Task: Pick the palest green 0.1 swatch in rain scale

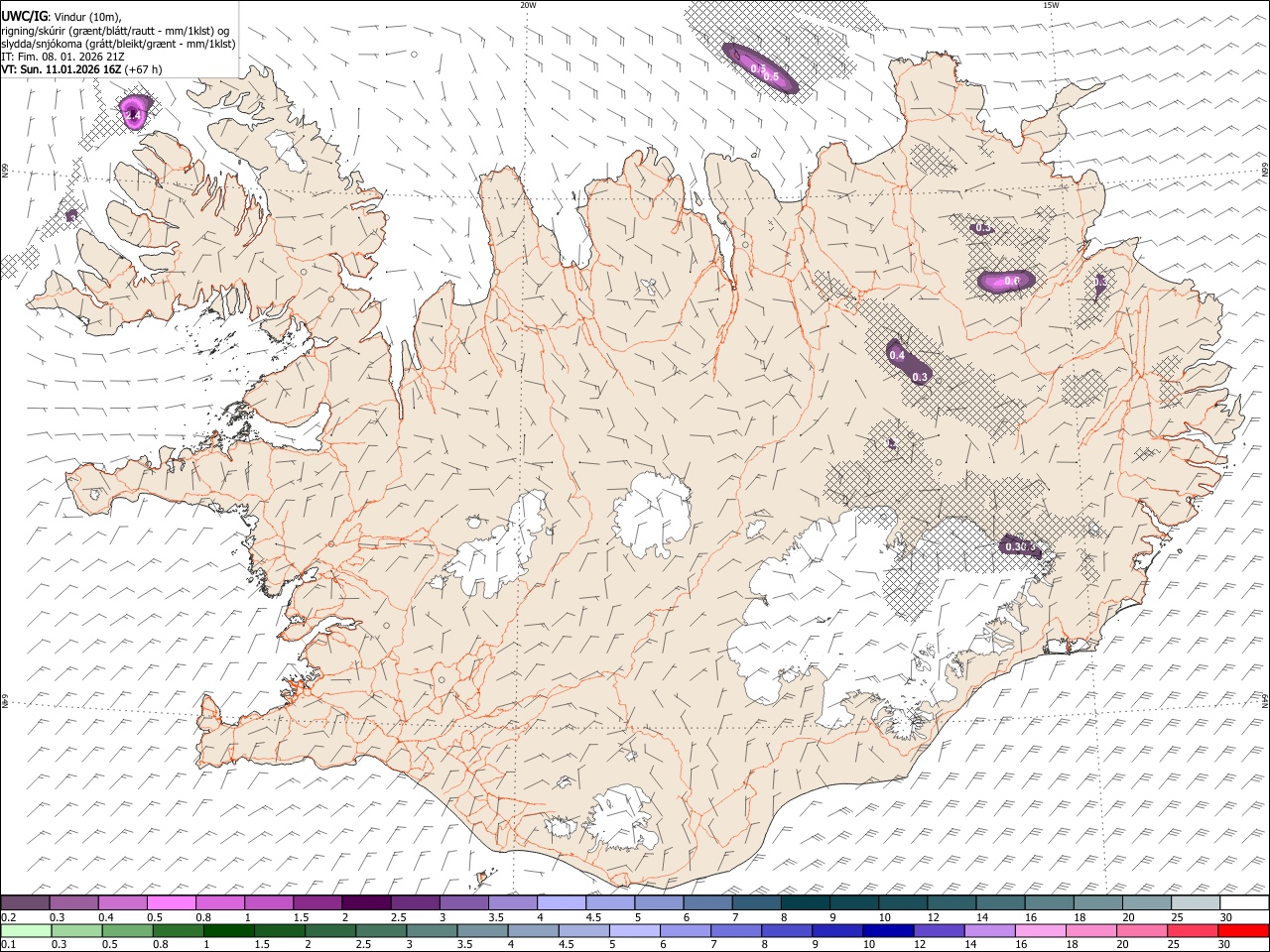Action: tap(26, 930)
